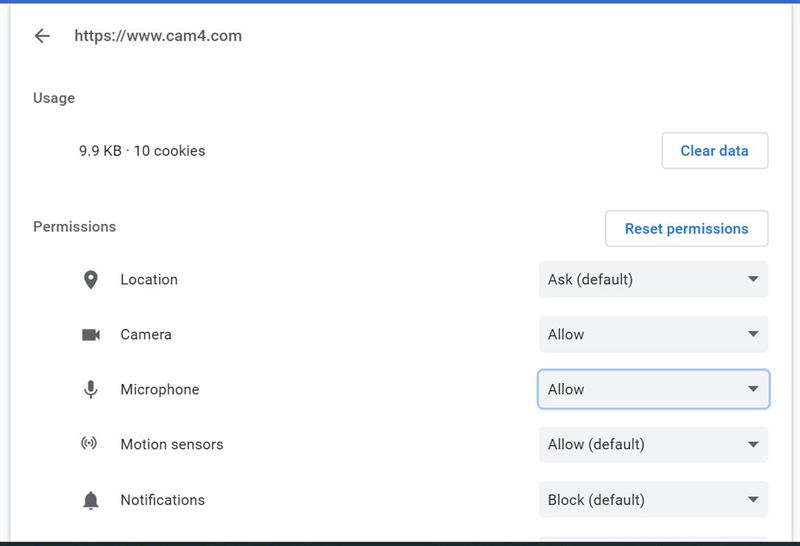Click the Camera dropdown arrow

point(753,334)
